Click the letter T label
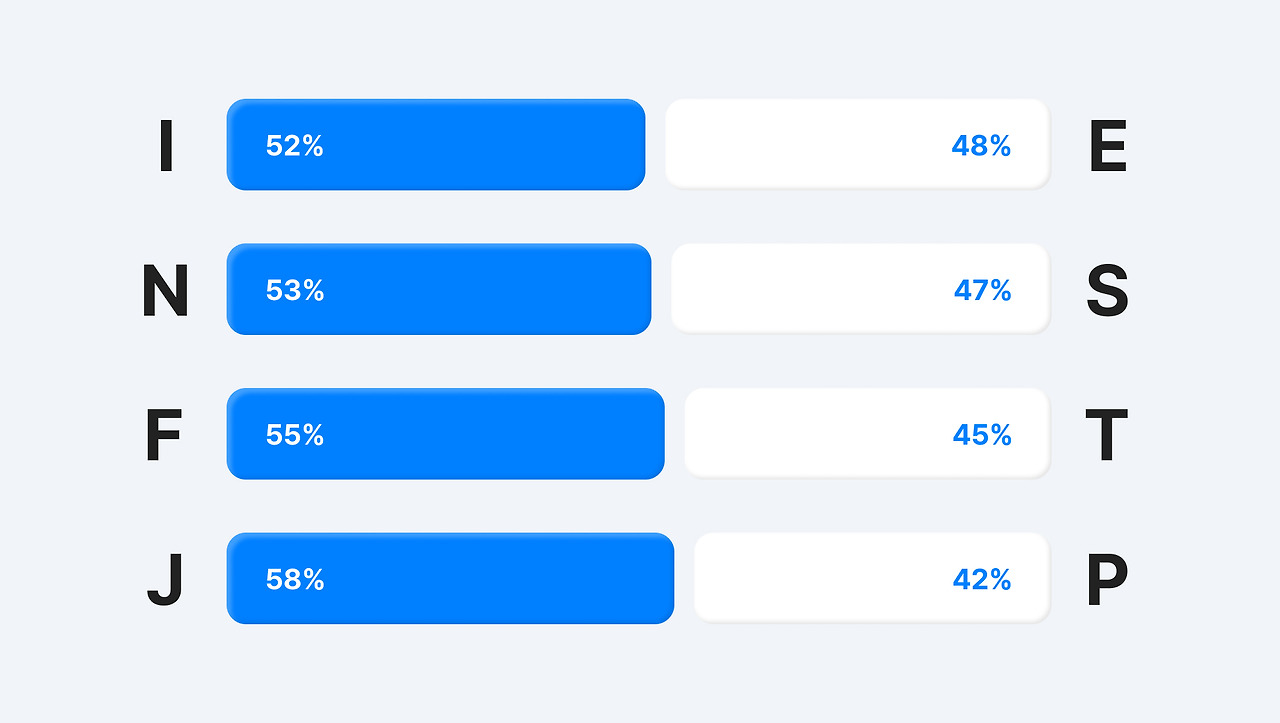1280x723 pixels. tap(1106, 436)
